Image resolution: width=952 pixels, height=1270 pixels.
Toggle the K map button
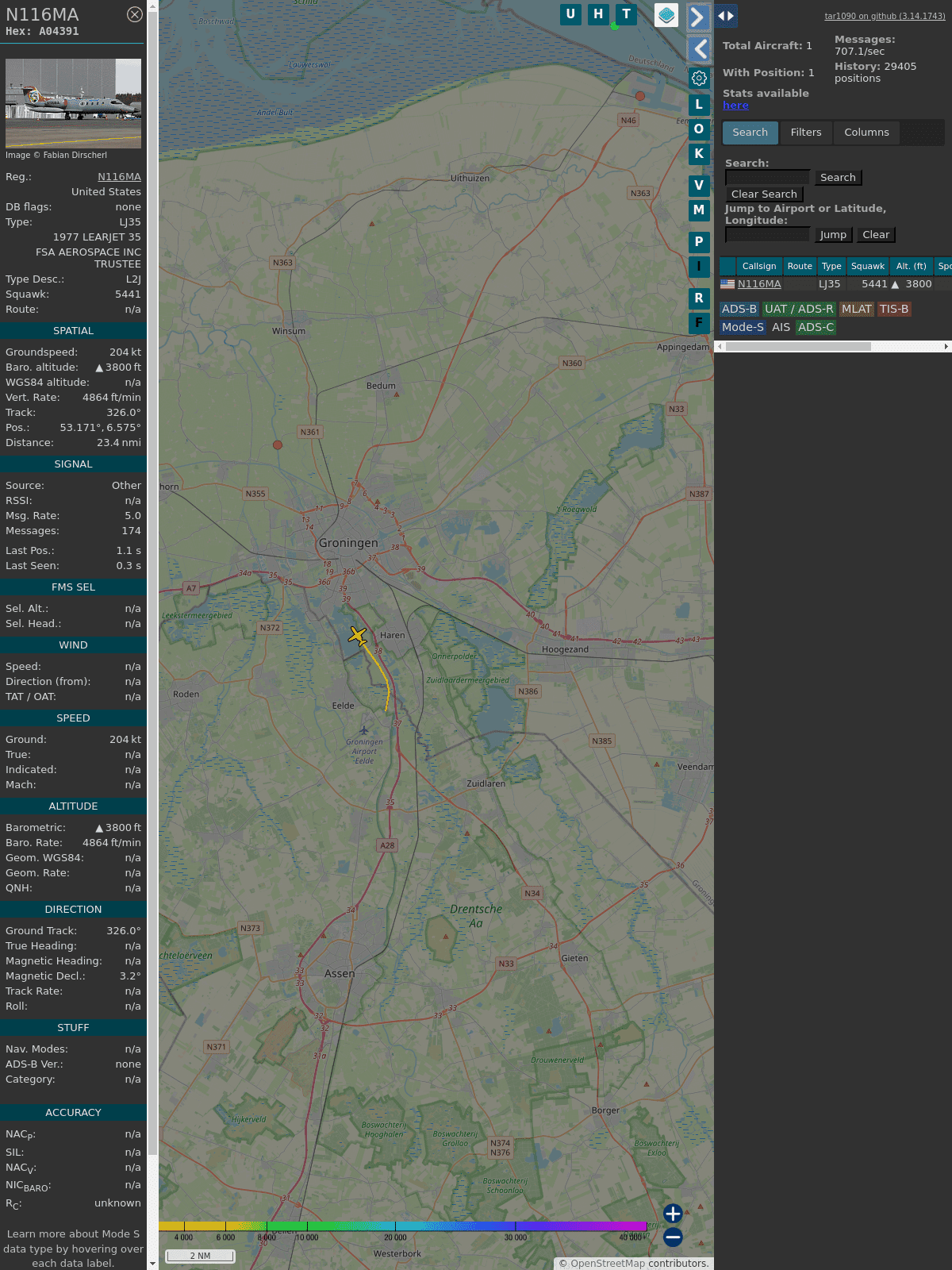tap(699, 153)
